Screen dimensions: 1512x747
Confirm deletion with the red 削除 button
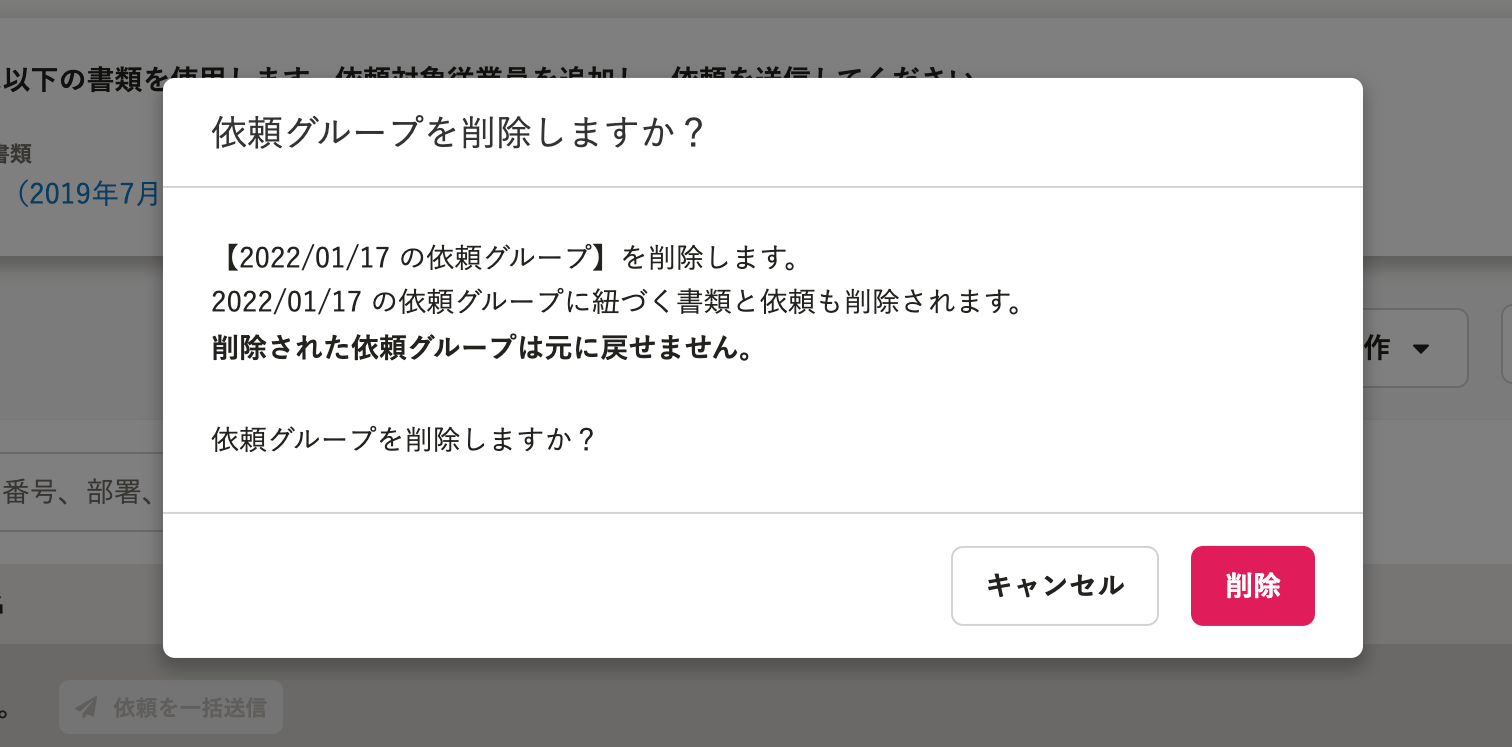coord(1252,586)
